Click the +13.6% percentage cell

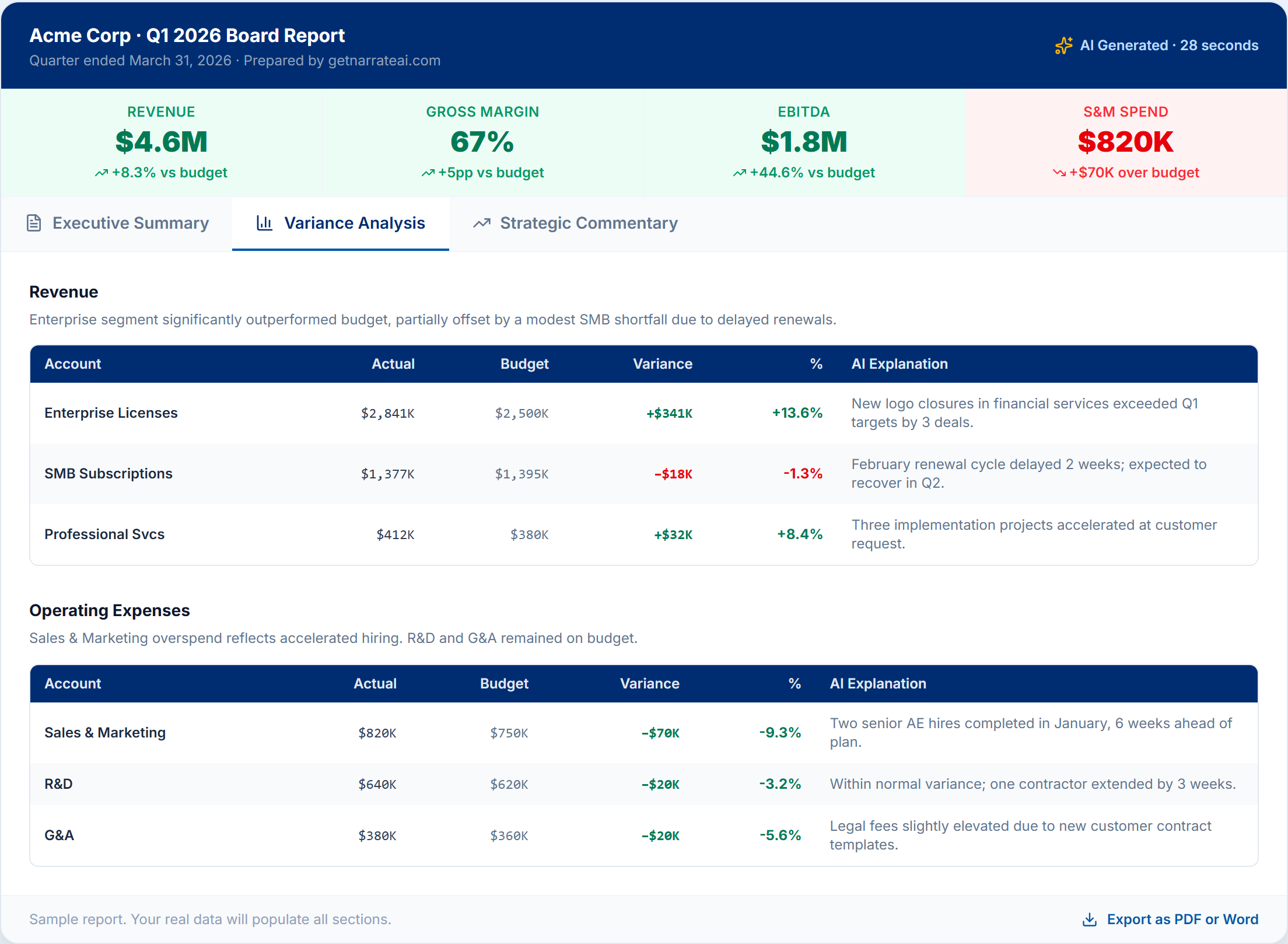pyautogui.click(x=797, y=413)
